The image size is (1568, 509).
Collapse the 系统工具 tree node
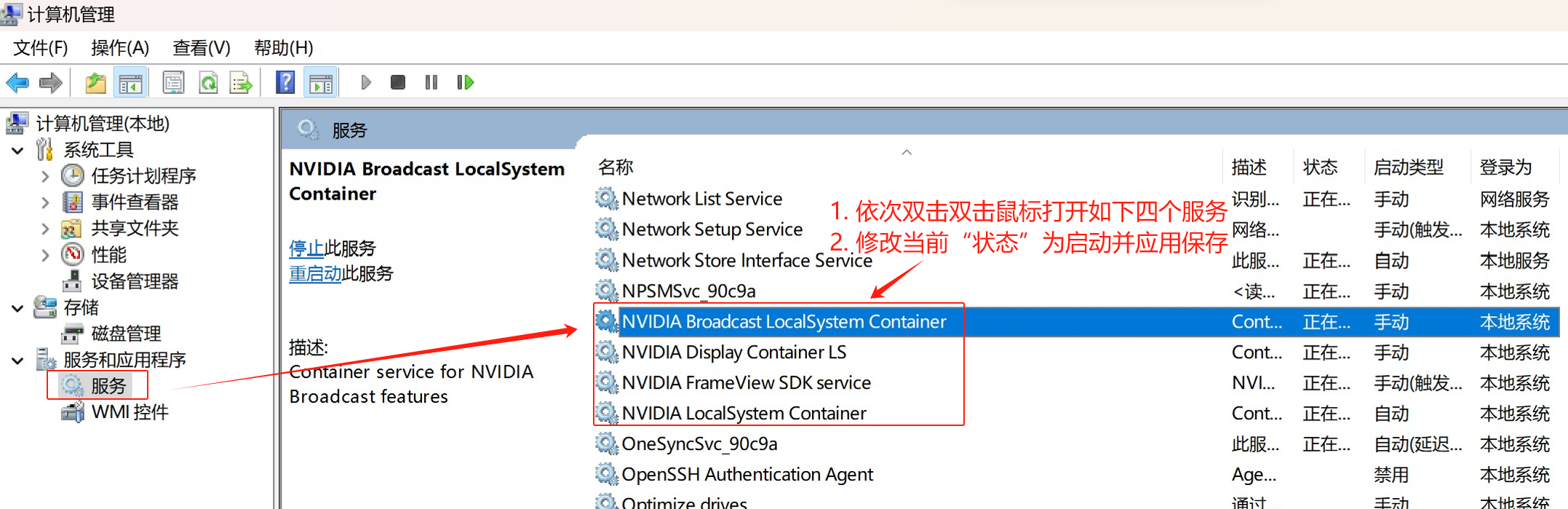pyautogui.click(x=18, y=151)
